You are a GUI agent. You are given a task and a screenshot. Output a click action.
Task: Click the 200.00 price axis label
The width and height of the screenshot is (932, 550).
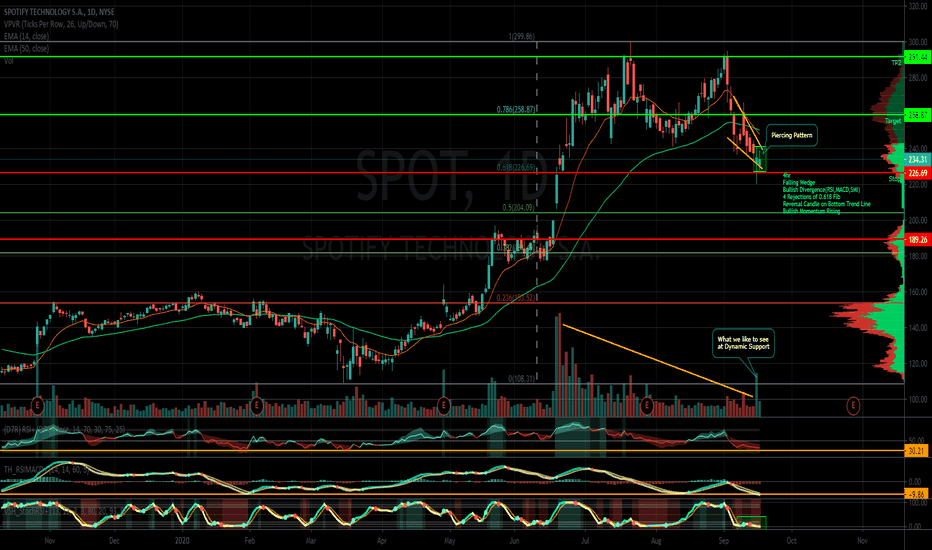918,221
